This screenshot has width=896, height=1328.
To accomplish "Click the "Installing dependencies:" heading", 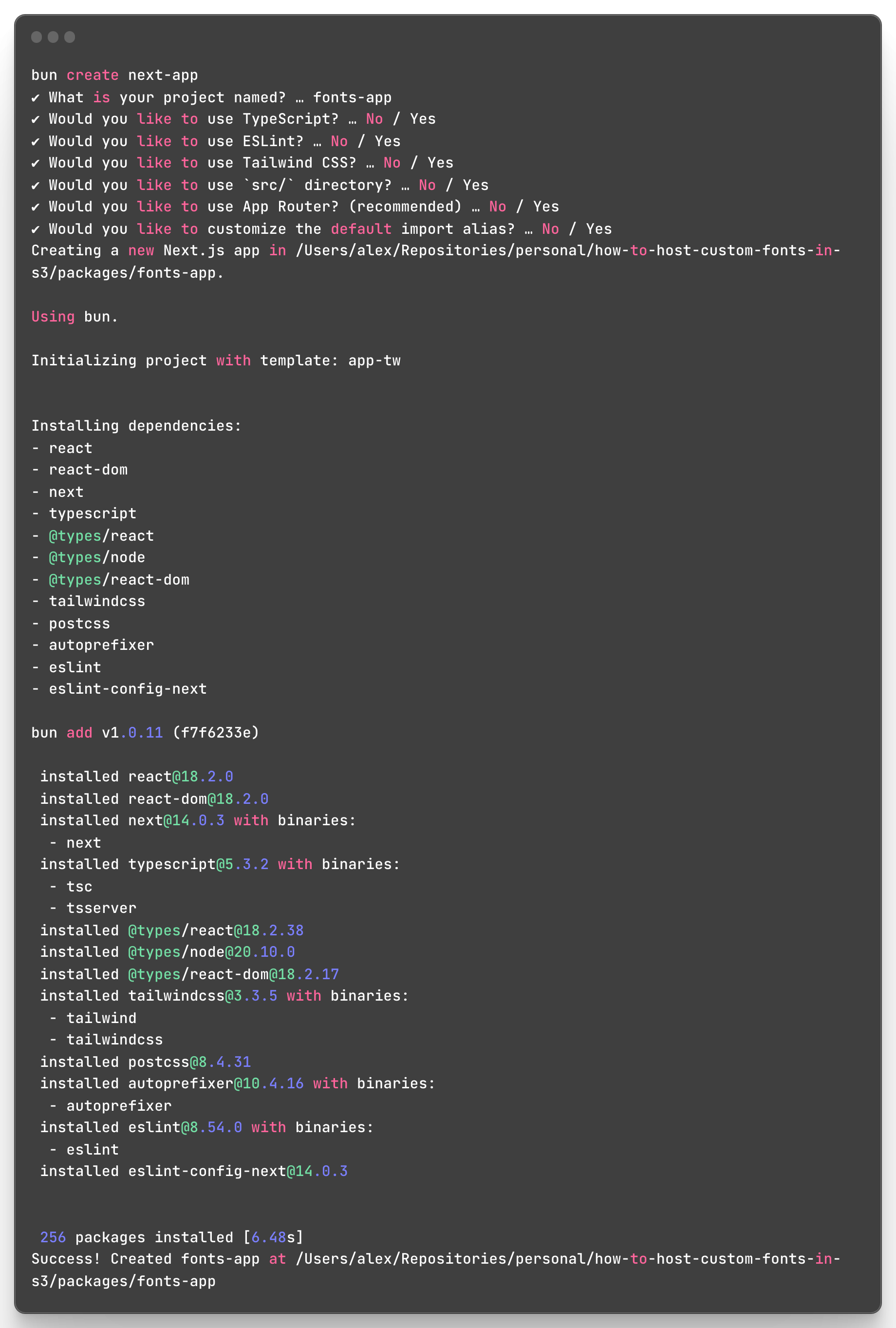I will [136, 426].
